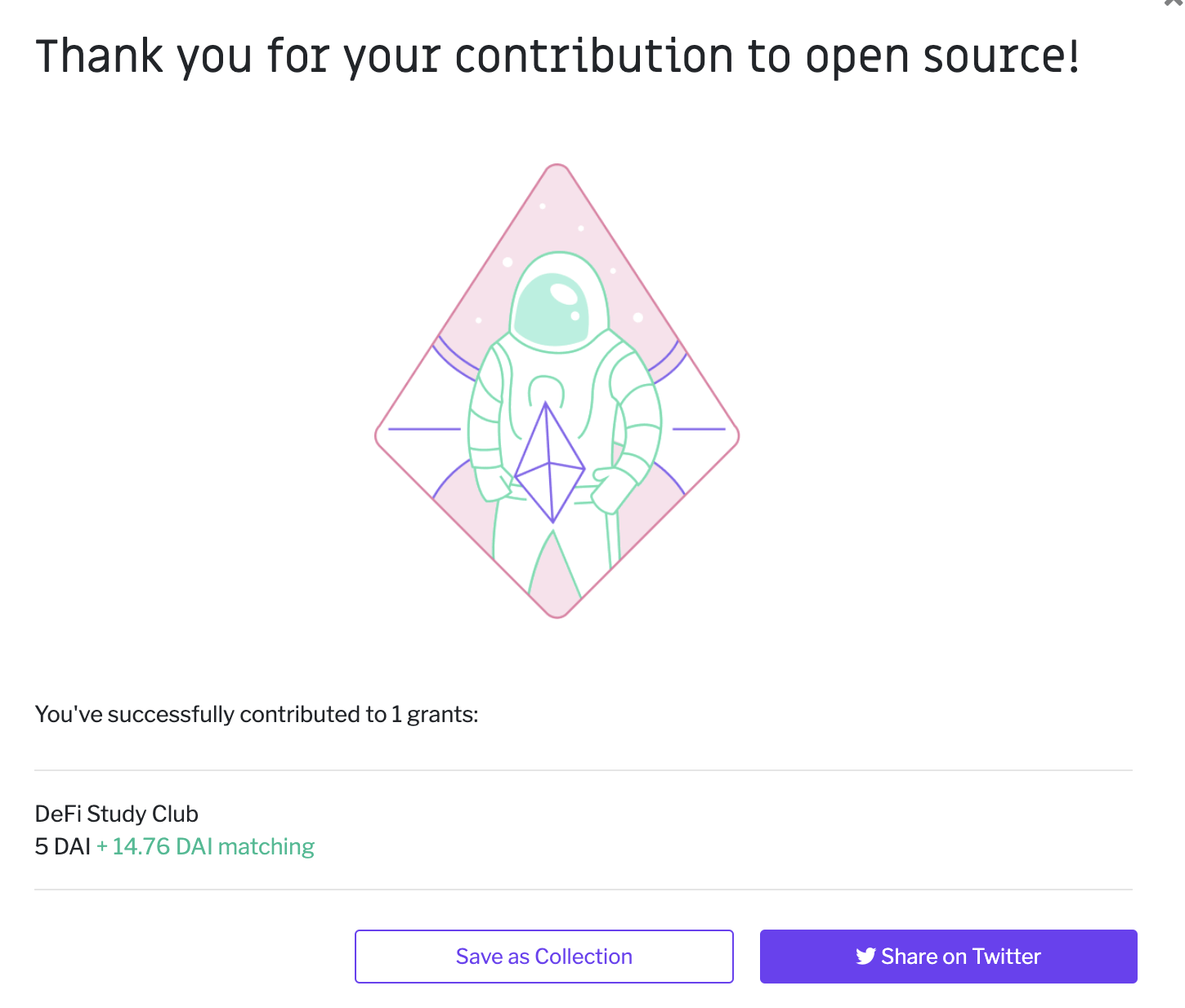Screen dimensions: 1185x1008
Task: Click the astronaut's right glove near the diamond
Action: tap(613, 488)
